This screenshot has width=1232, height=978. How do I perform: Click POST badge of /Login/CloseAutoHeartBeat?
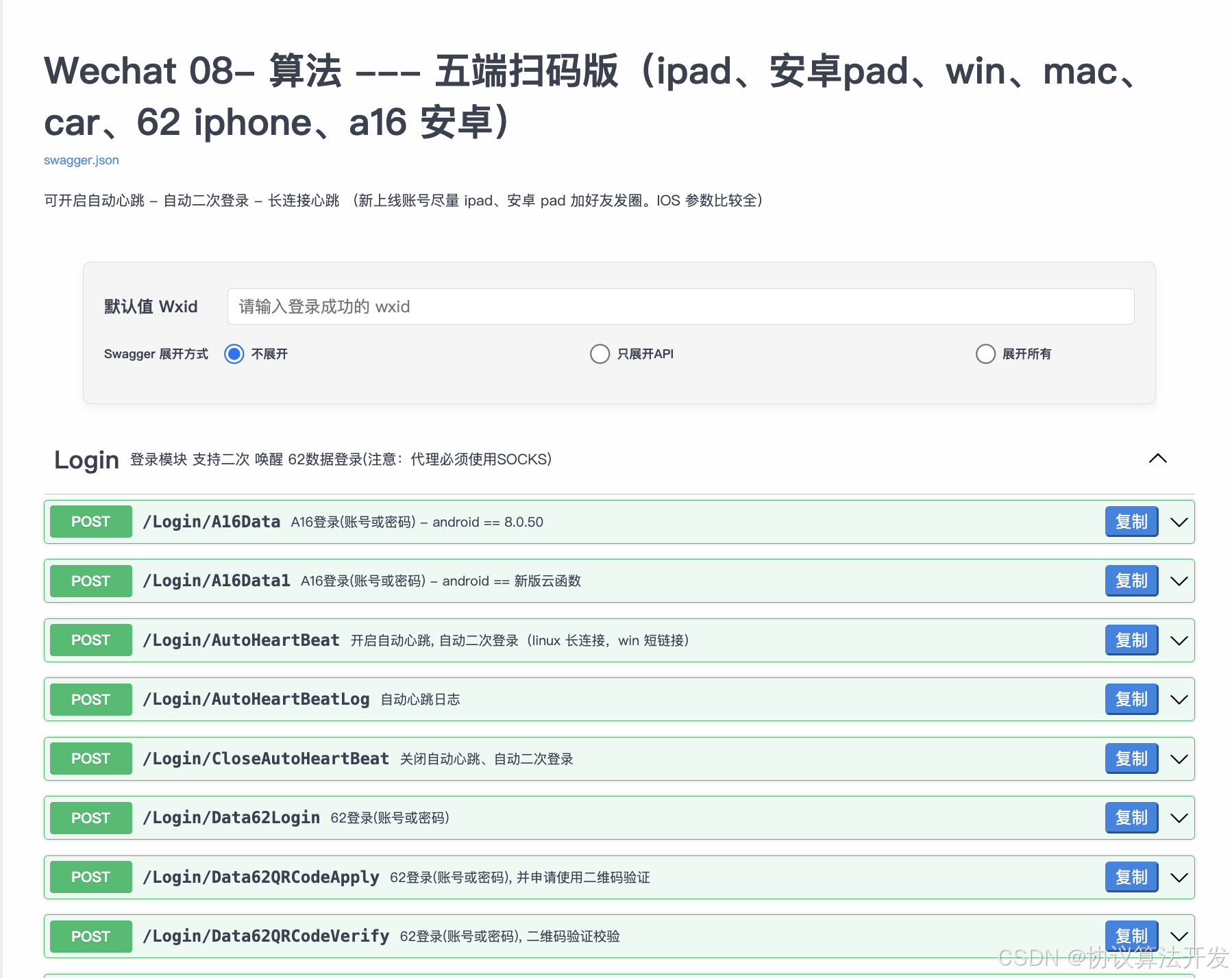[90, 759]
